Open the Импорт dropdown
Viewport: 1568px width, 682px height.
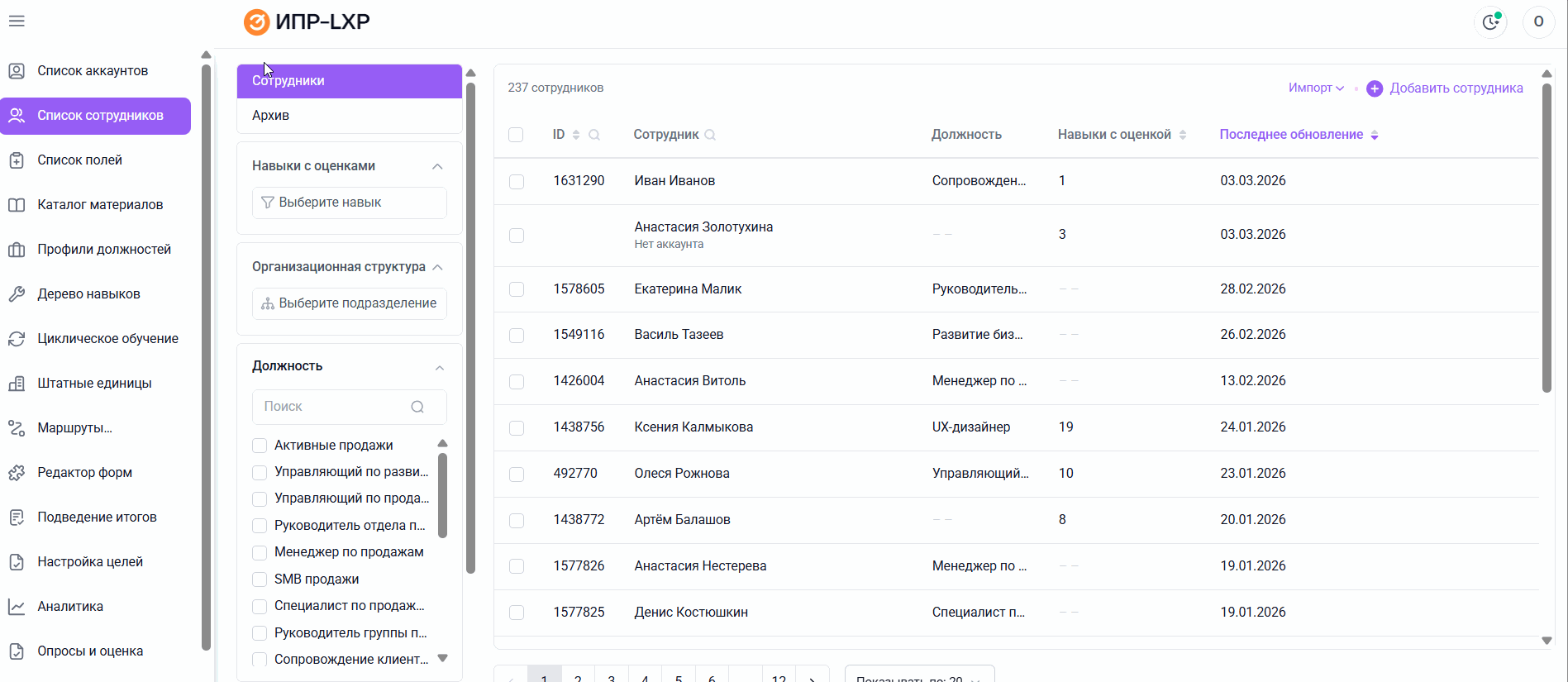(1316, 88)
